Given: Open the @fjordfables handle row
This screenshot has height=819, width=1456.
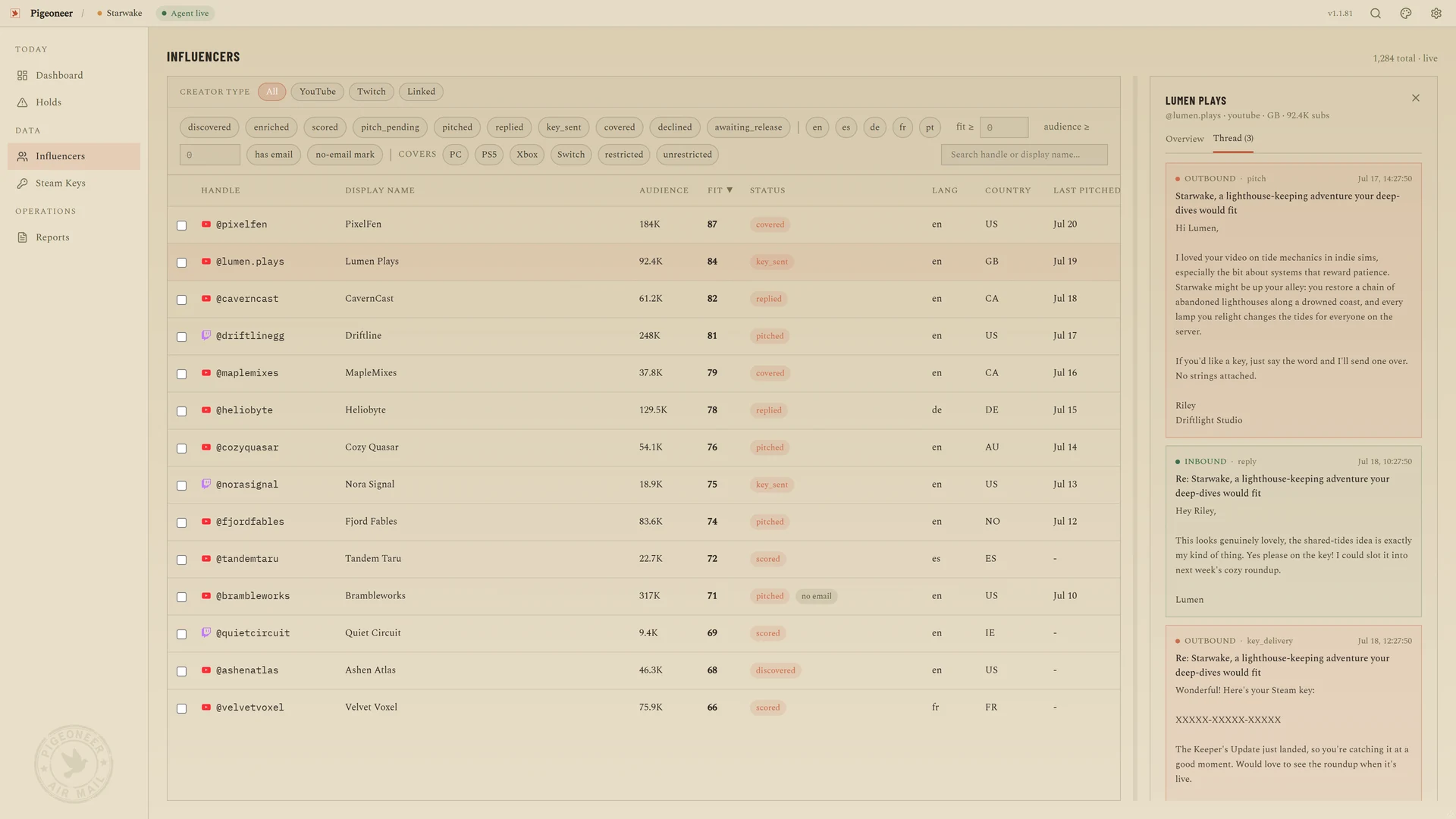Looking at the screenshot, I should (x=644, y=522).
